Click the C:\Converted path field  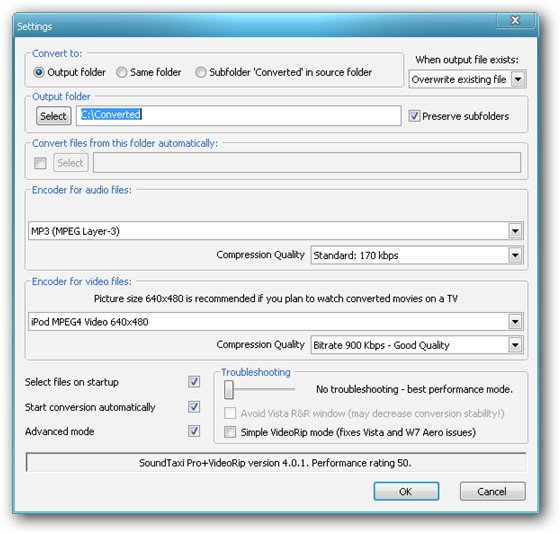pyautogui.click(x=238, y=115)
